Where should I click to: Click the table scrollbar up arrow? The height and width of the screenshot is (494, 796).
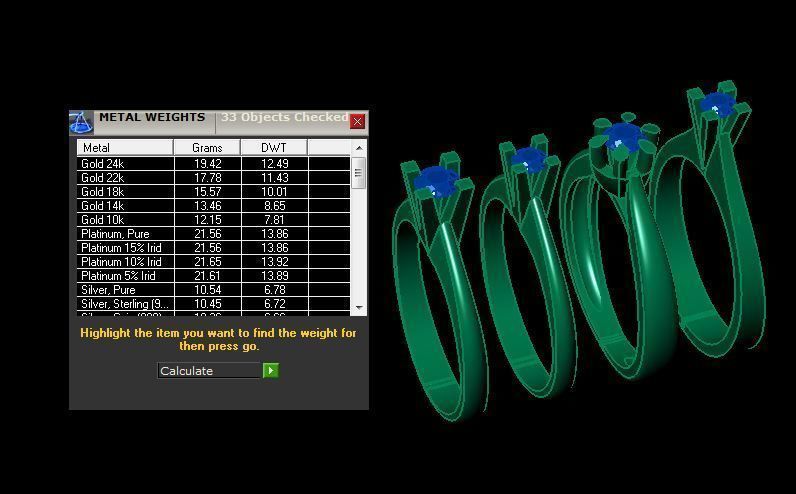click(359, 148)
